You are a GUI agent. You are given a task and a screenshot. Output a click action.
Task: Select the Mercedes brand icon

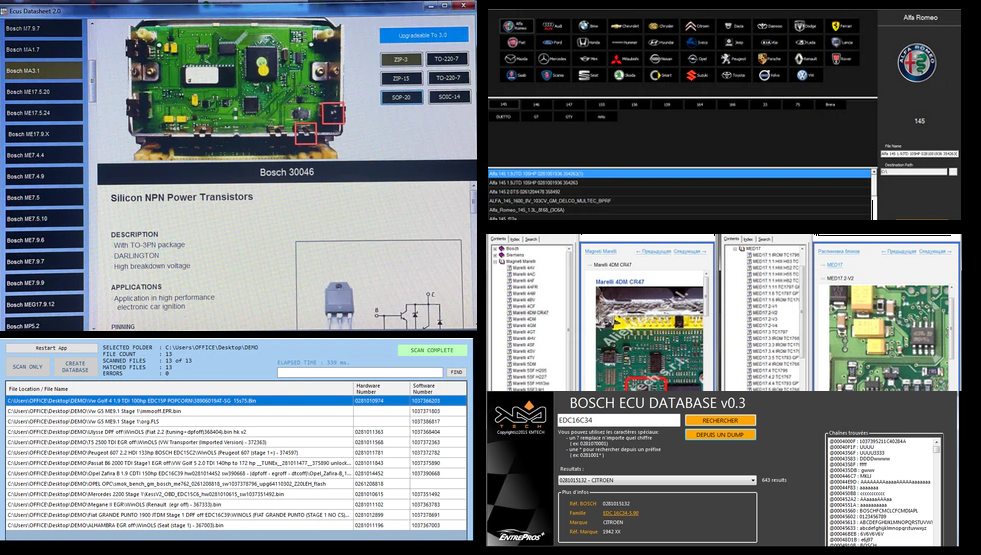tap(551, 59)
